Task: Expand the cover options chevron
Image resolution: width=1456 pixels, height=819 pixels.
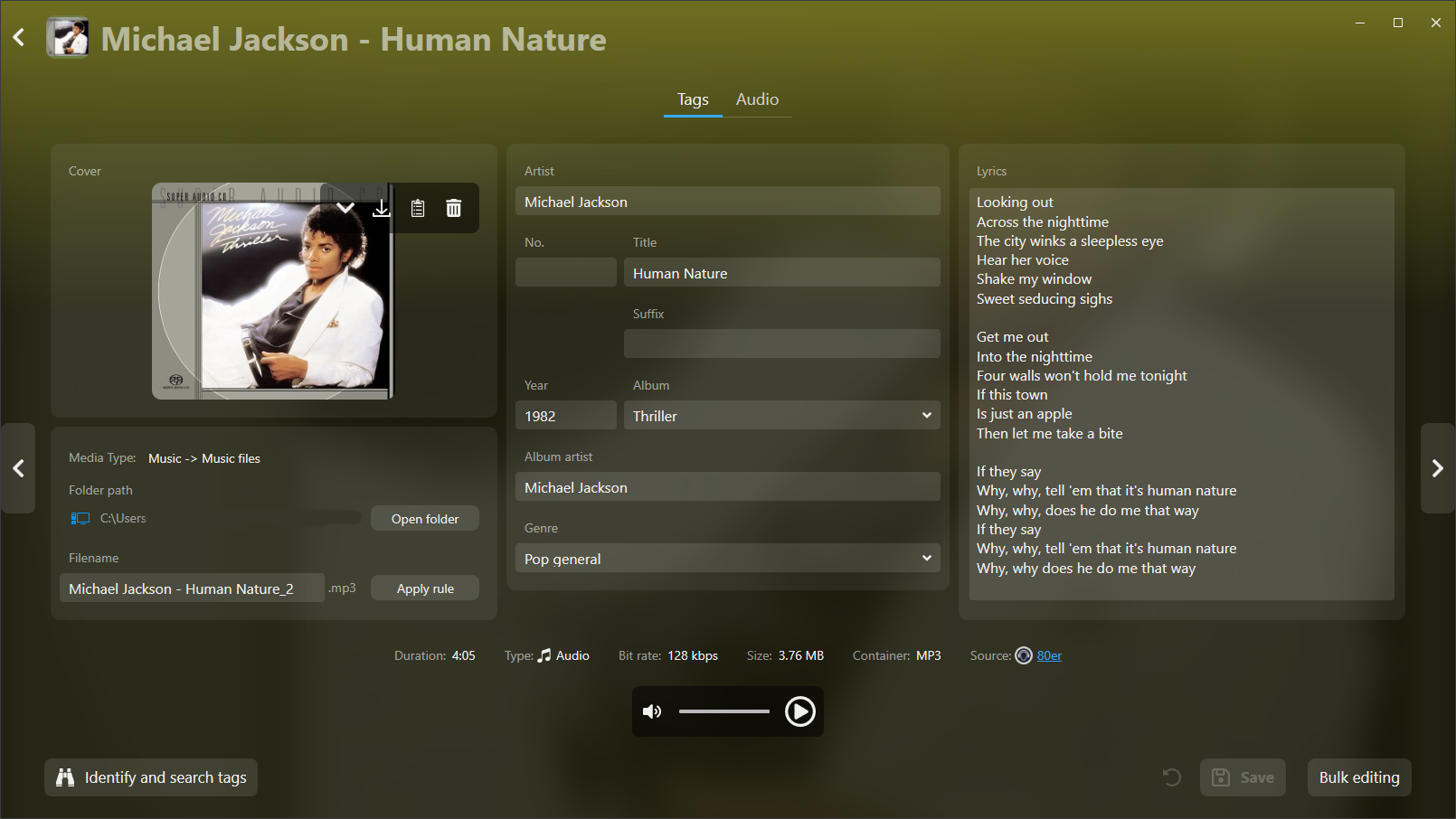Action: [345, 209]
